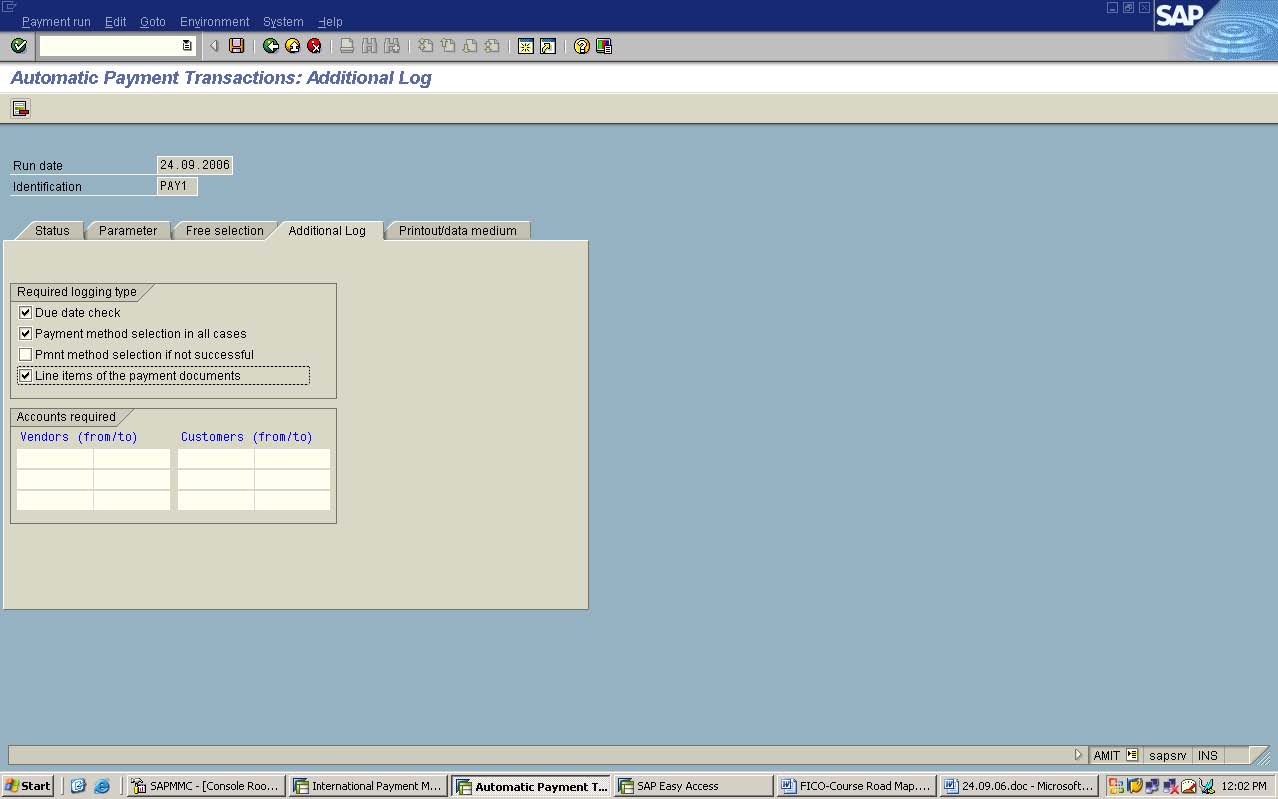Enable Pmnt method selection if not successful

pyautogui.click(x=26, y=355)
